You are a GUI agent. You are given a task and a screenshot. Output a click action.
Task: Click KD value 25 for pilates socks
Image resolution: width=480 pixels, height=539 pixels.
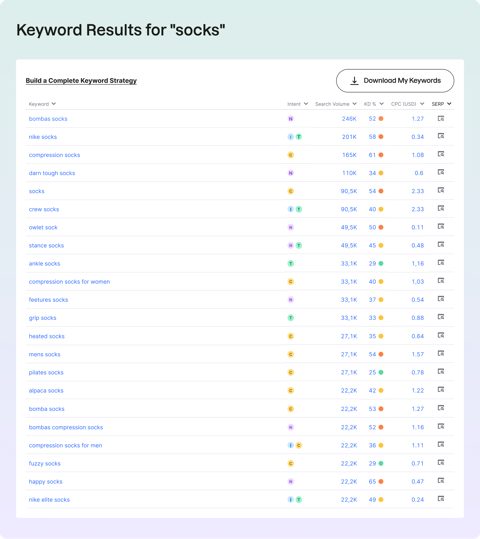(x=372, y=372)
